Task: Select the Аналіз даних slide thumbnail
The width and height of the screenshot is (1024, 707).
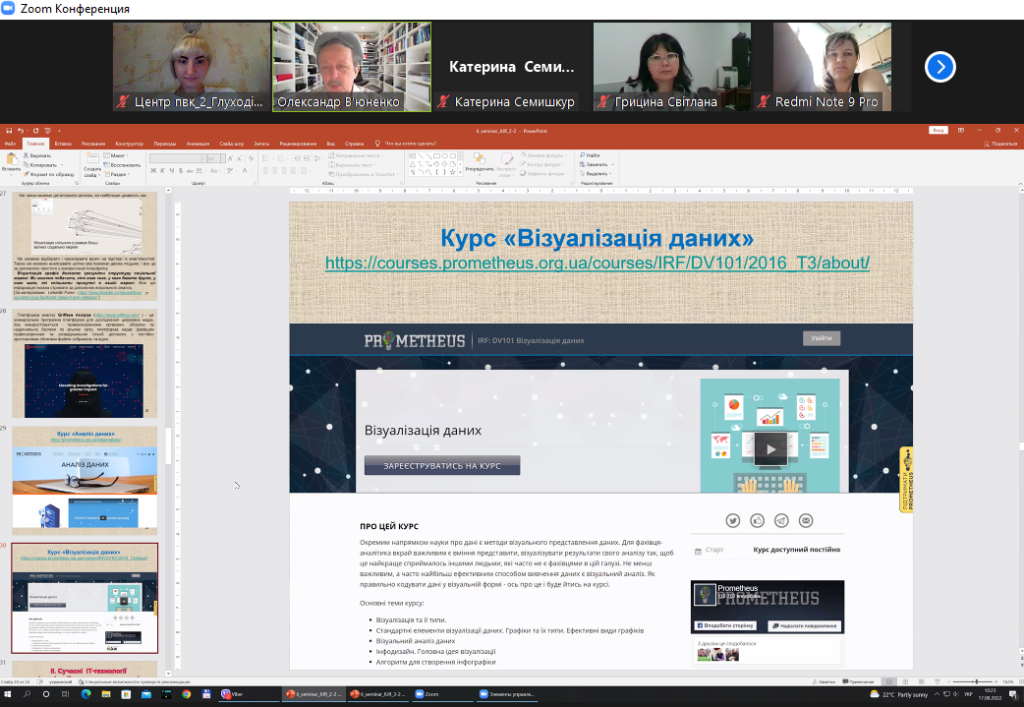Action: [x=85, y=480]
